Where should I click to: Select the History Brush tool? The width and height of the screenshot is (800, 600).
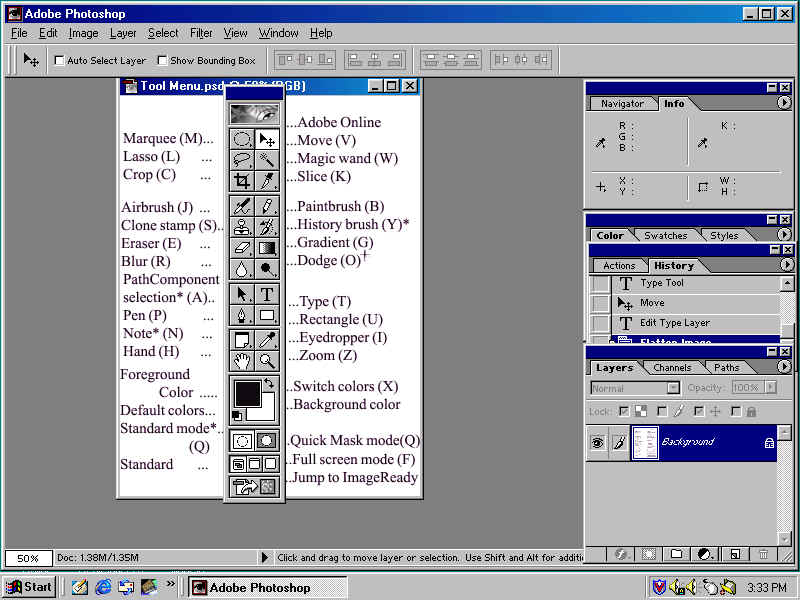click(x=267, y=227)
